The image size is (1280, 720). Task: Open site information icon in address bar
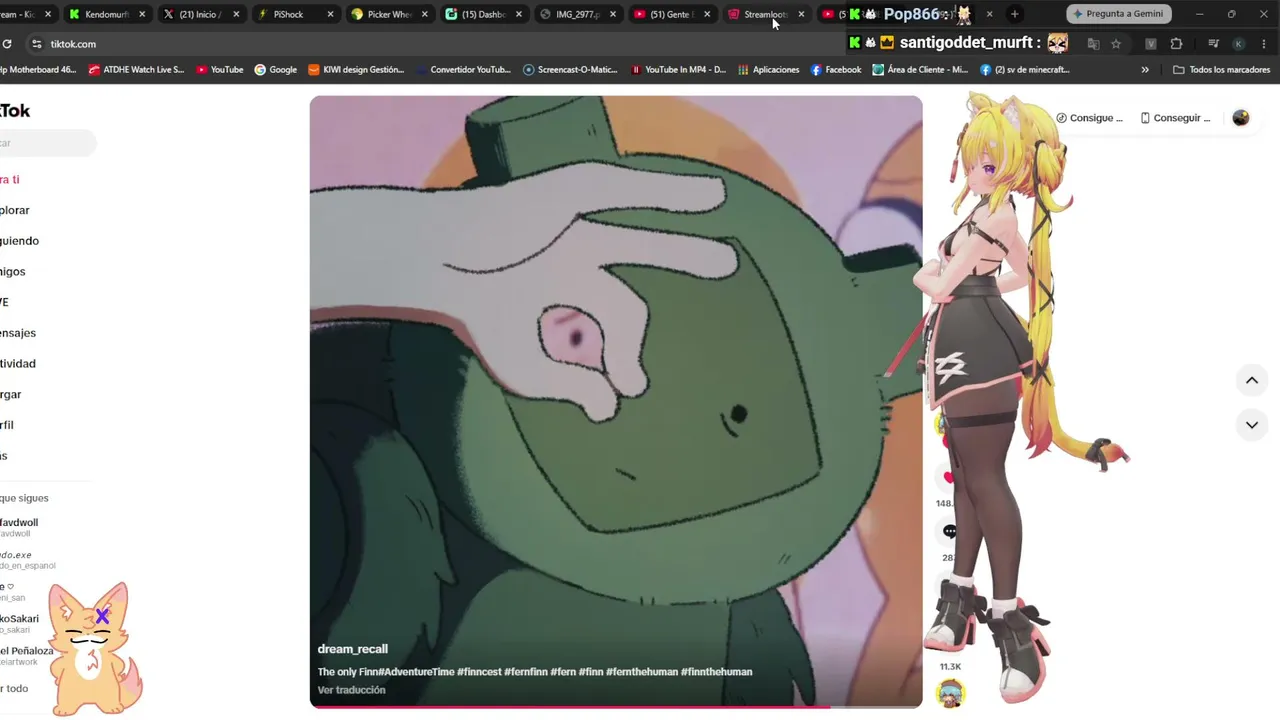pyautogui.click(x=36, y=44)
